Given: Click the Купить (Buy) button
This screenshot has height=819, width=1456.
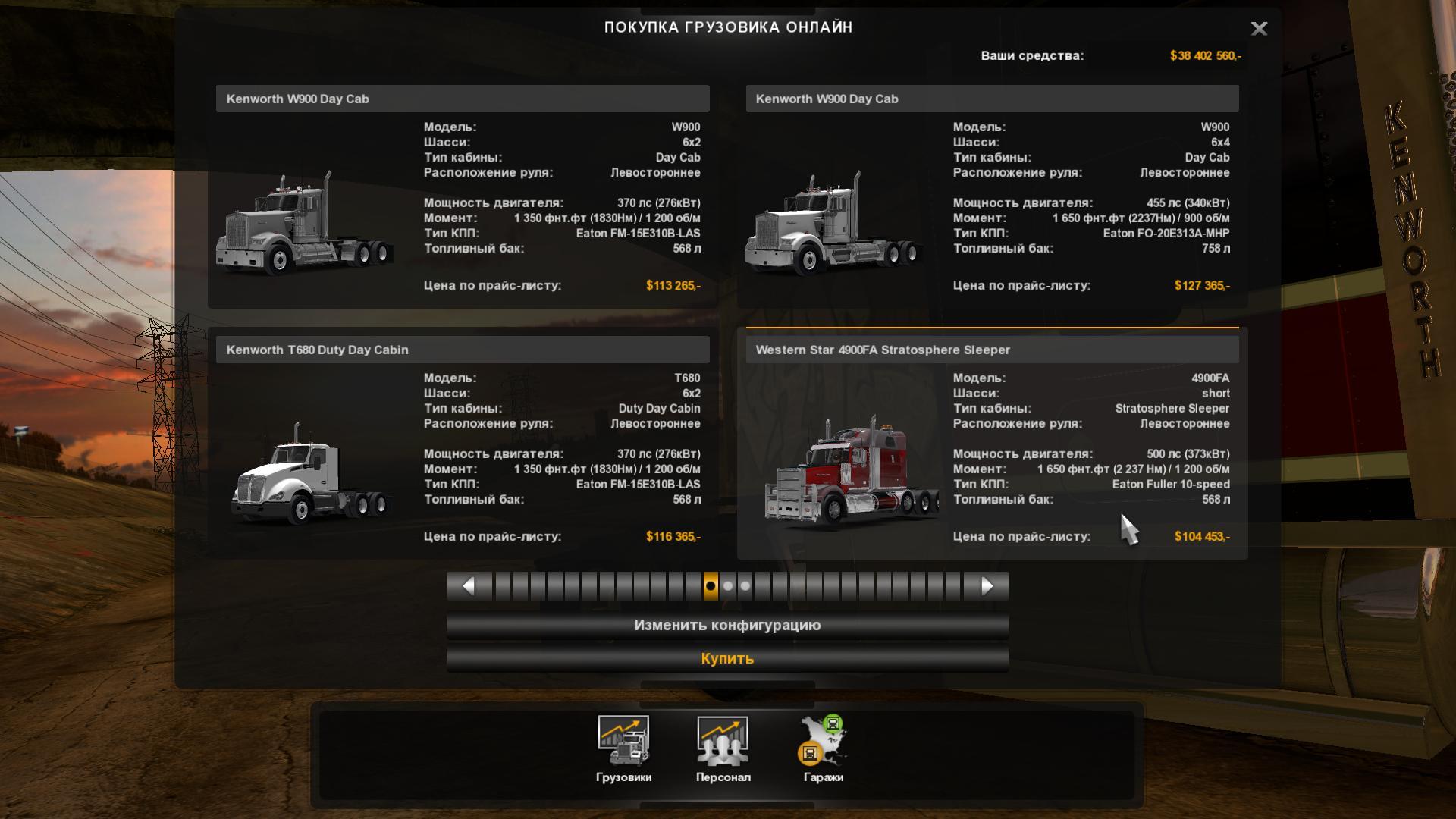Looking at the screenshot, I should (x=727, y=658).
